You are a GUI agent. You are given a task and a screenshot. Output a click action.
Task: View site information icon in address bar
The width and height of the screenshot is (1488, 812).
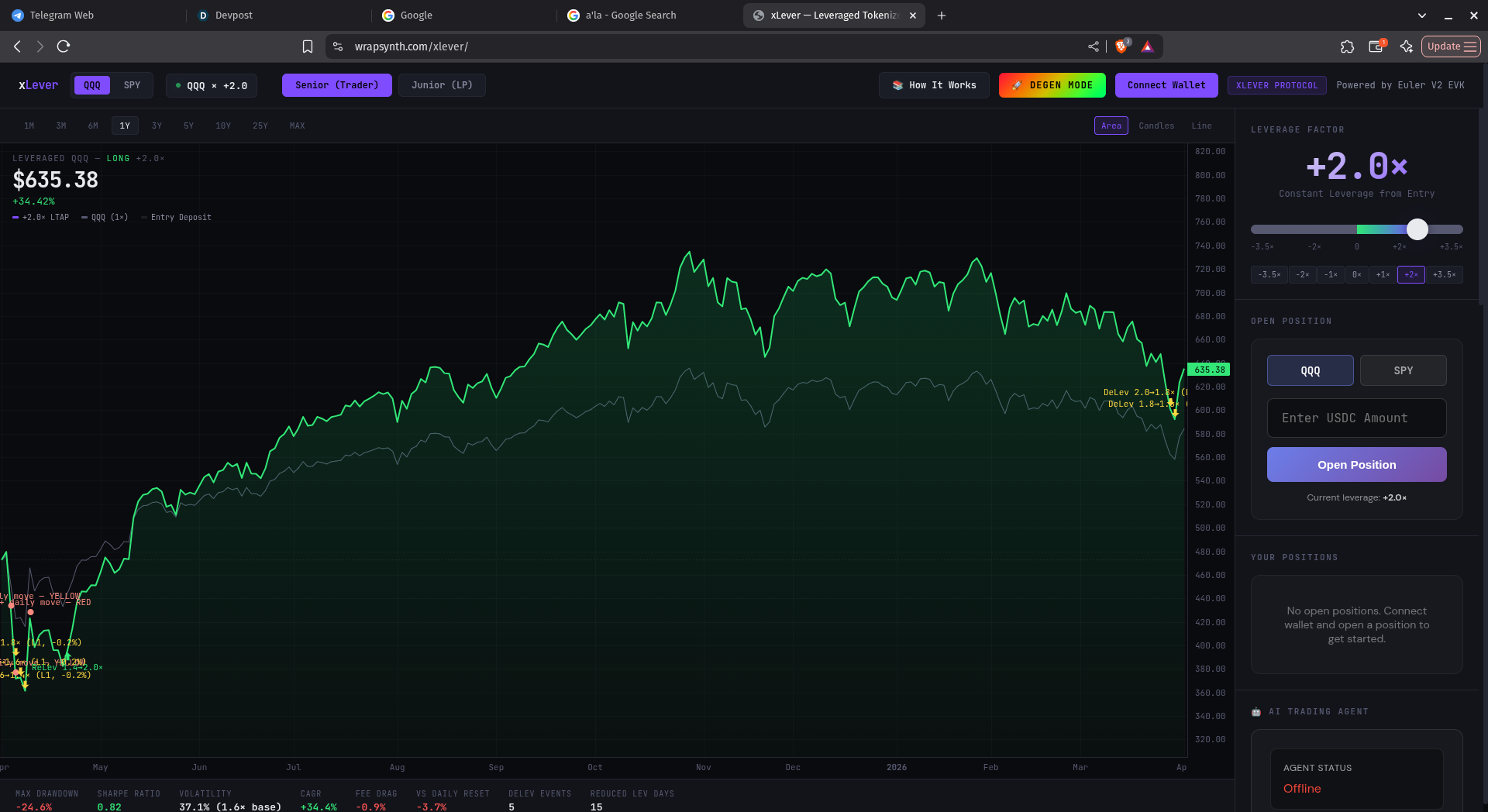(x=338, y=46)
